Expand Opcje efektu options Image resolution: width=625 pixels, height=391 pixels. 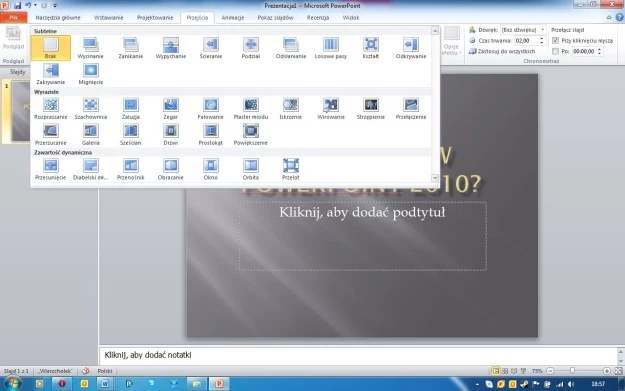click(451, 41)
